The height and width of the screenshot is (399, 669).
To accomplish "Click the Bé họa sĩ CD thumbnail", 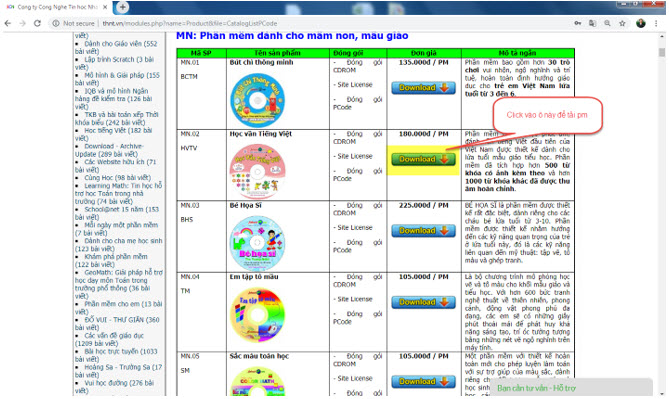I will 257,243.
